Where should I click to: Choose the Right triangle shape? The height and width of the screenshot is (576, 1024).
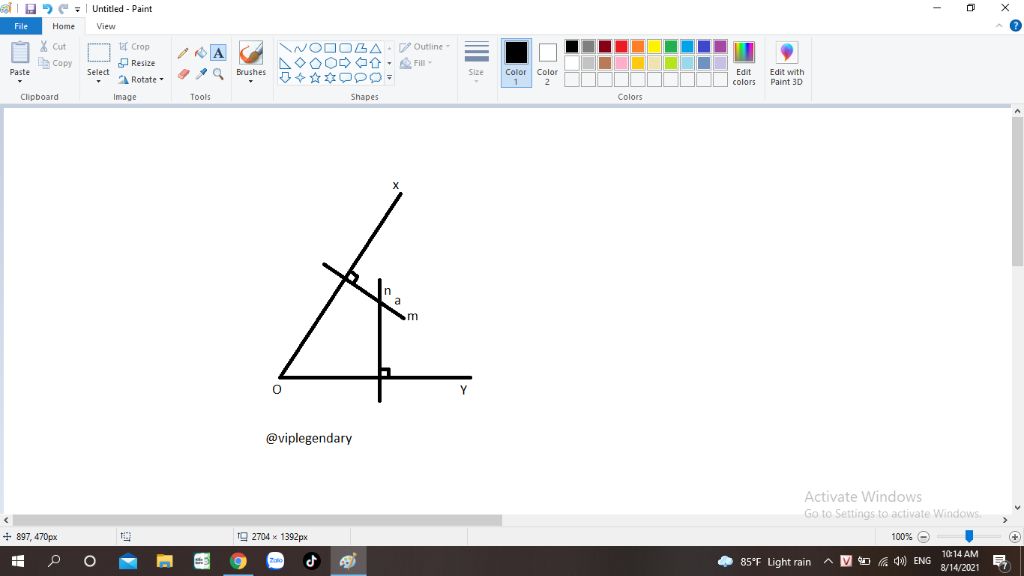tap(285, 63)
